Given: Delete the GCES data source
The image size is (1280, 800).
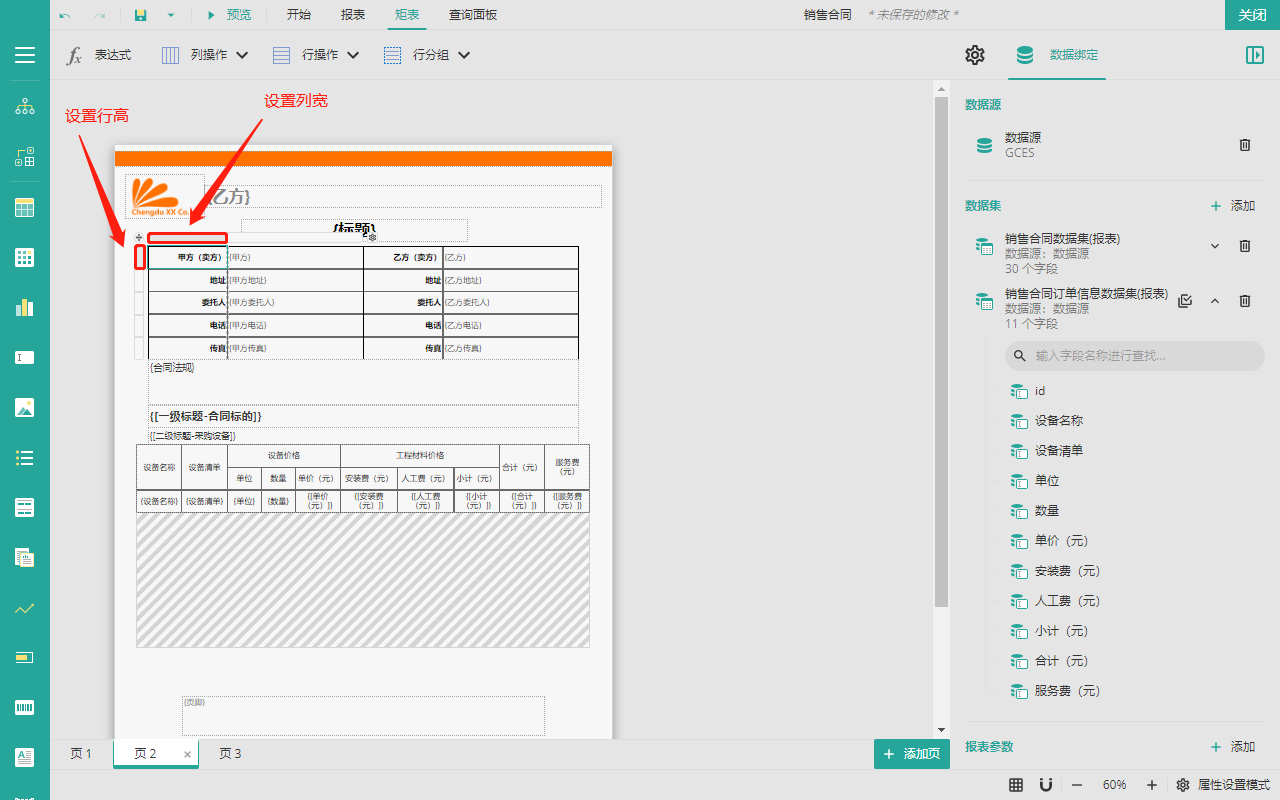Looking at the screenshot, I should click(1245, 145).
